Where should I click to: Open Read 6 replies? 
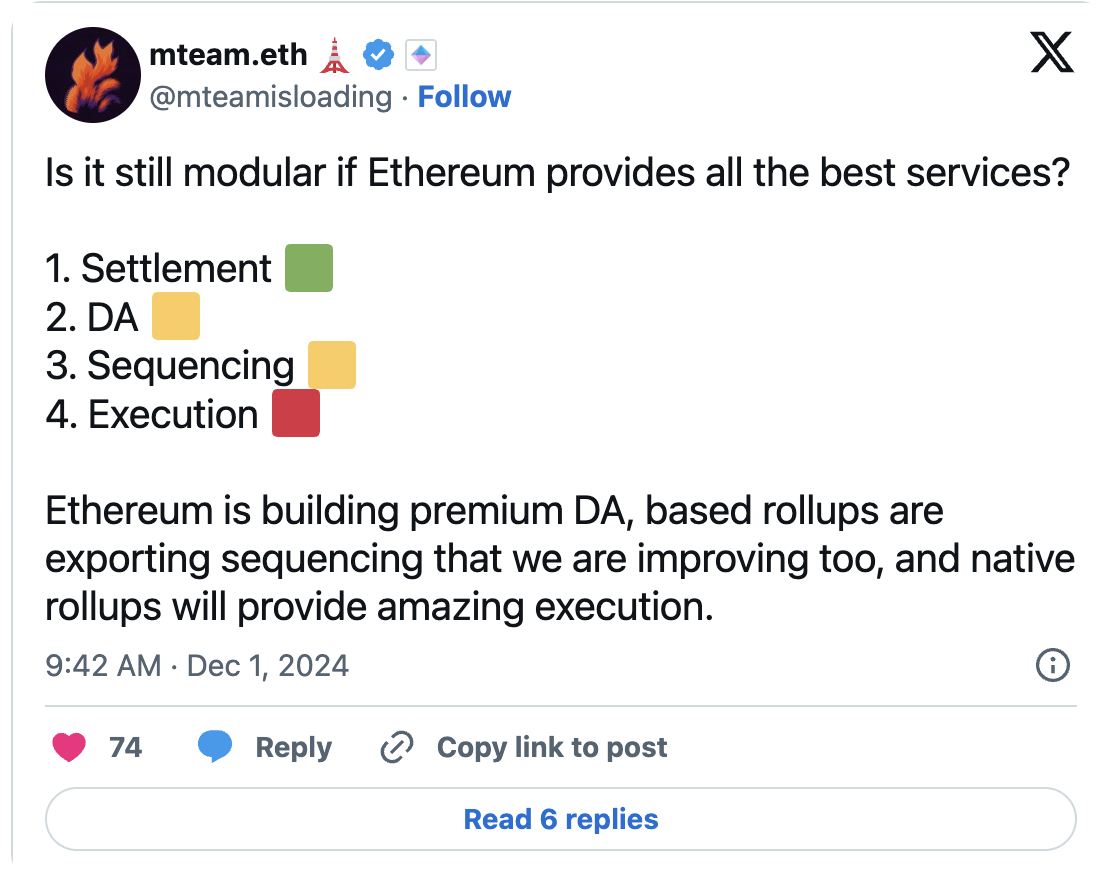point(560,820)
